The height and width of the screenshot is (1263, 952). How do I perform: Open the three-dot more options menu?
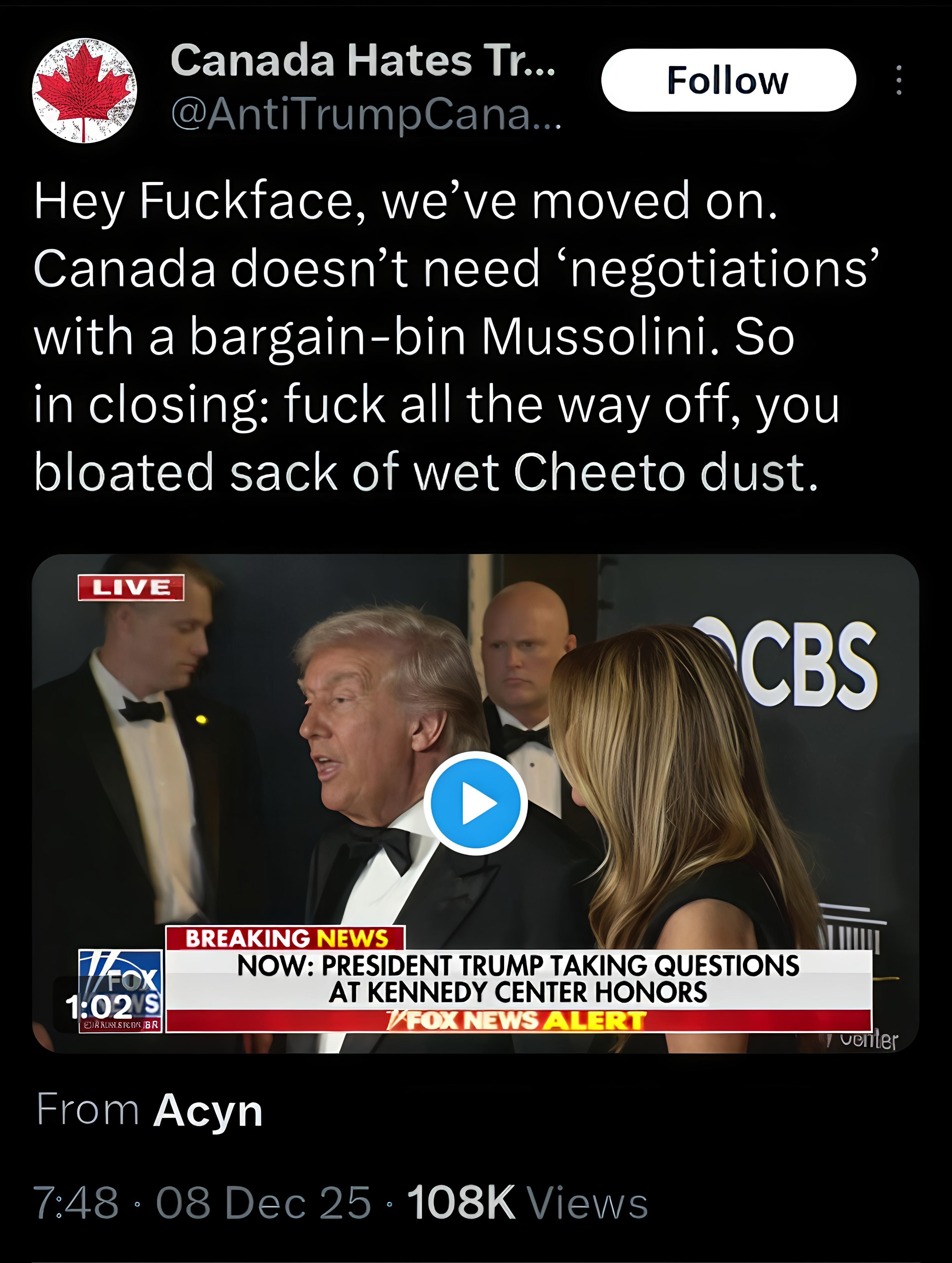(x=899, y=80)
